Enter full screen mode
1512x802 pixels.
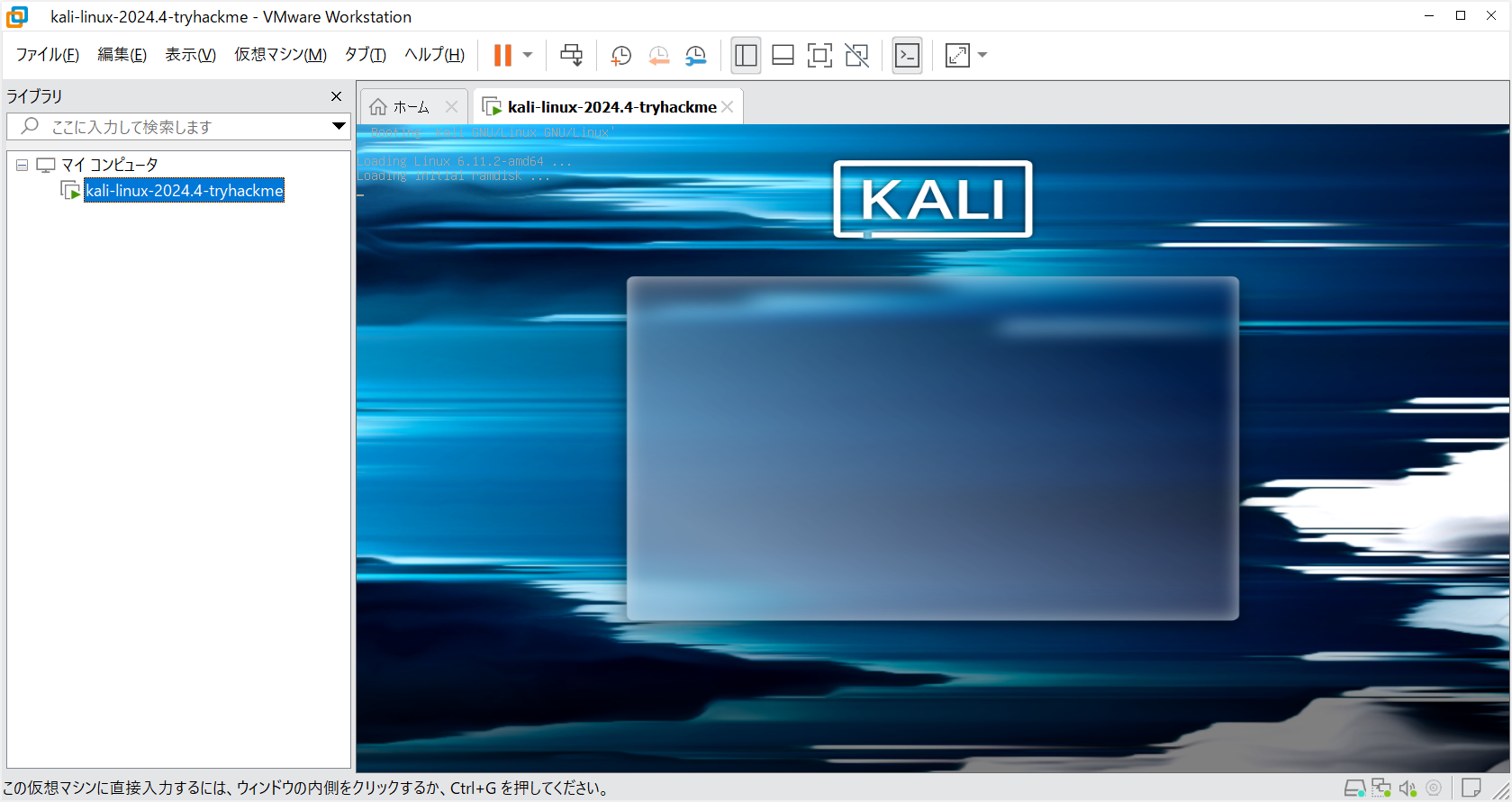(819, 56)
